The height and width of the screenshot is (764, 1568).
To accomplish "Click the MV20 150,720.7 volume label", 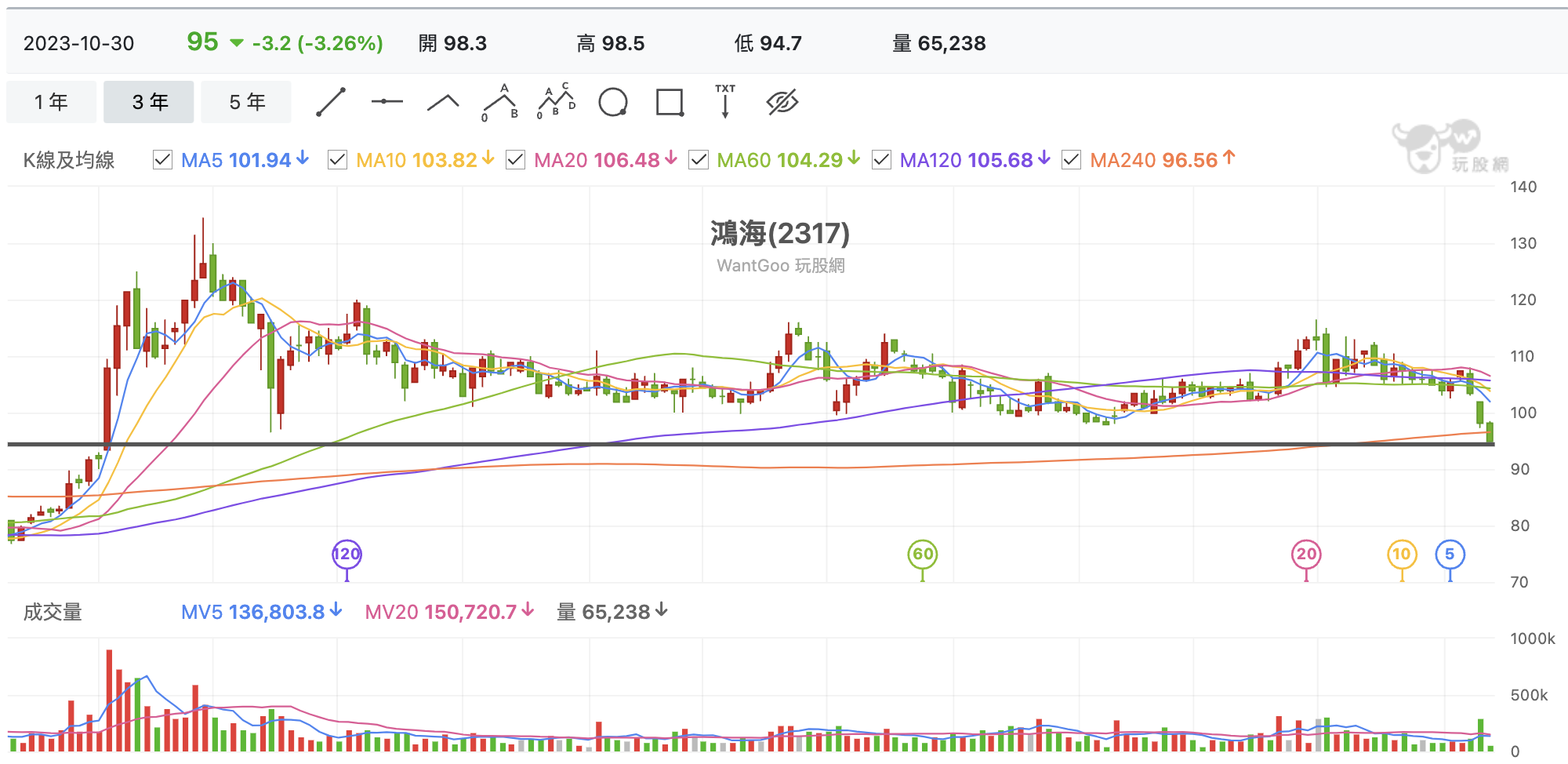I will tap(449, 612).
